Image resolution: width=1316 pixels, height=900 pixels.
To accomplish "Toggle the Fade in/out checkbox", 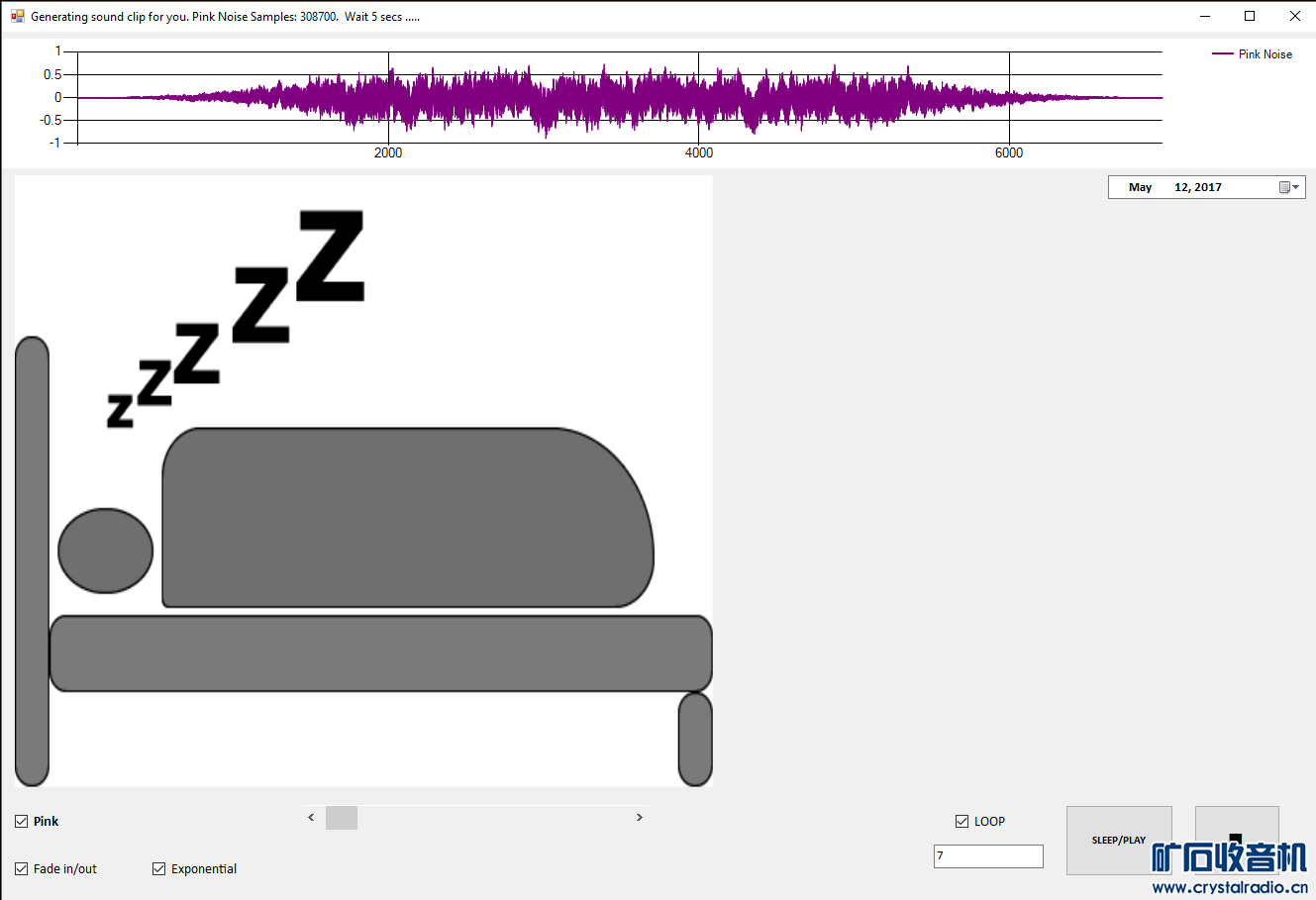I will (22, 869).
